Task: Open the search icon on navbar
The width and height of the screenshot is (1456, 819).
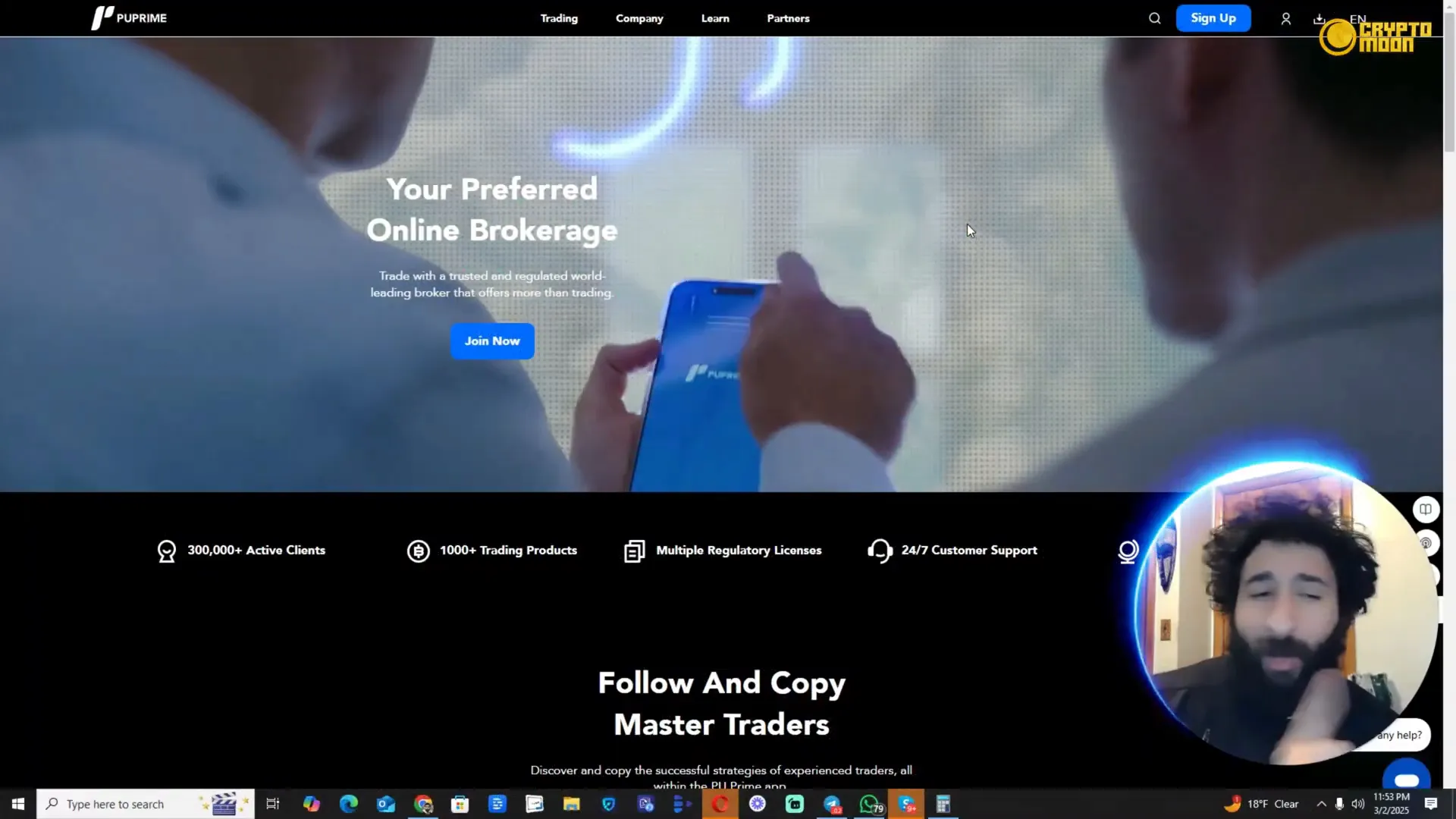Action: tap(1155, 18)
